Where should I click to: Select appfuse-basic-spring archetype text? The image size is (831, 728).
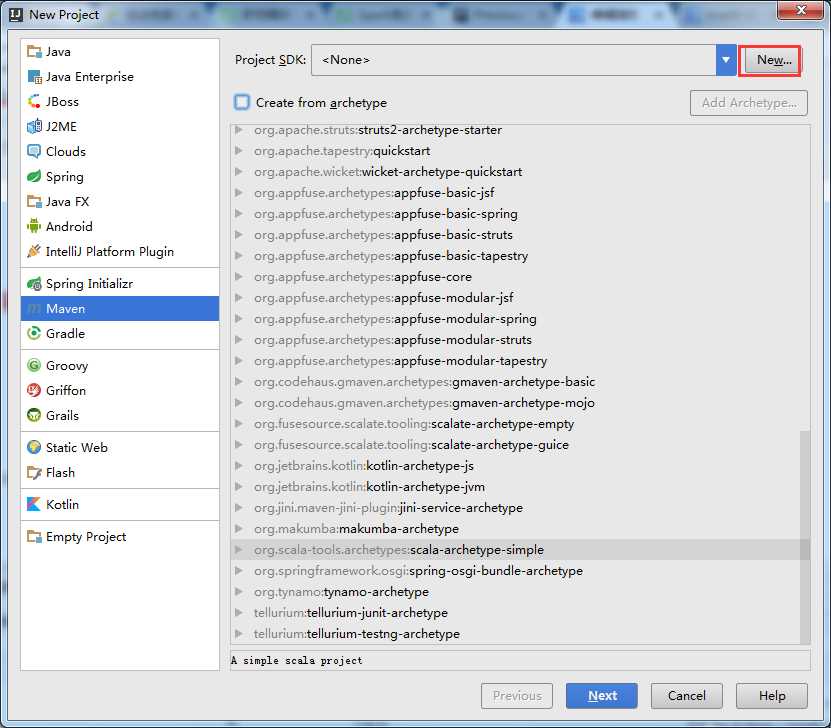[x=456, y=214]
